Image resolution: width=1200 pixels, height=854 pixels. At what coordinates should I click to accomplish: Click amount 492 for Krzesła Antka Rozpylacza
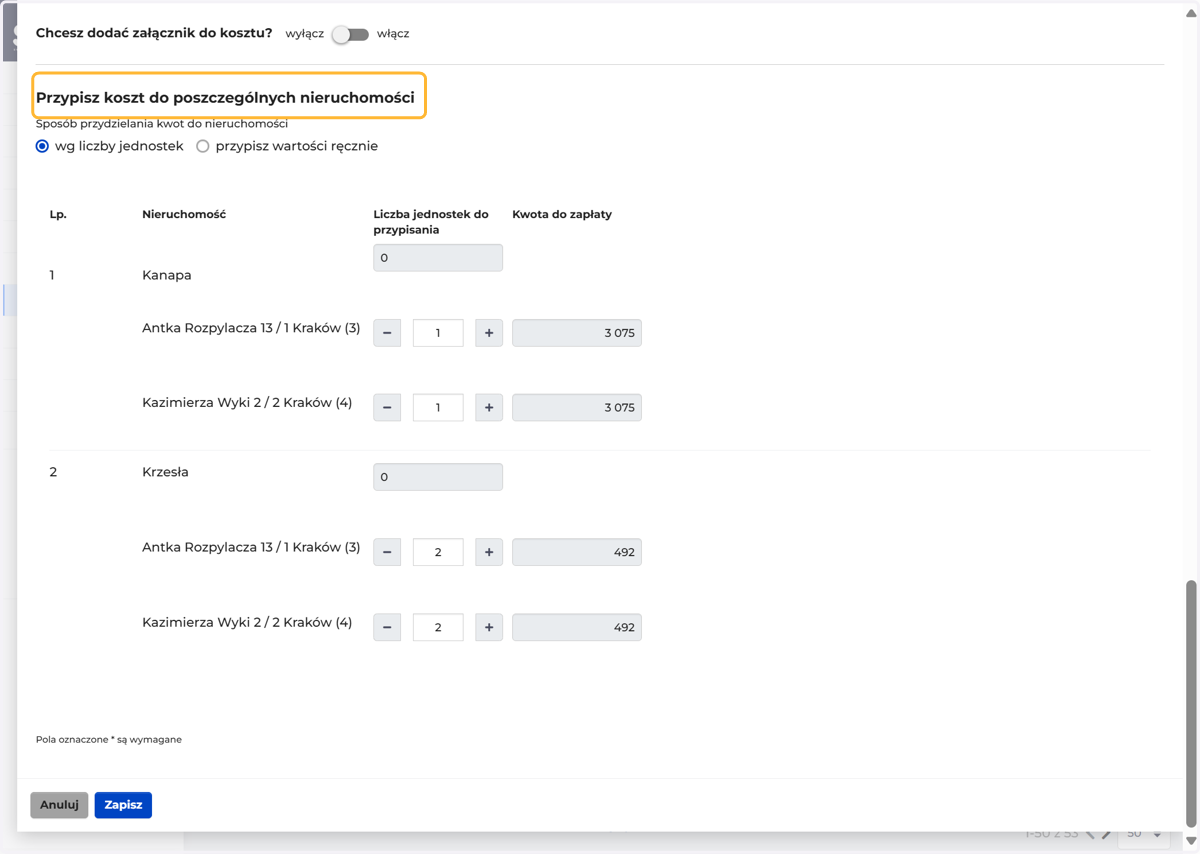[x=577, y=552]
